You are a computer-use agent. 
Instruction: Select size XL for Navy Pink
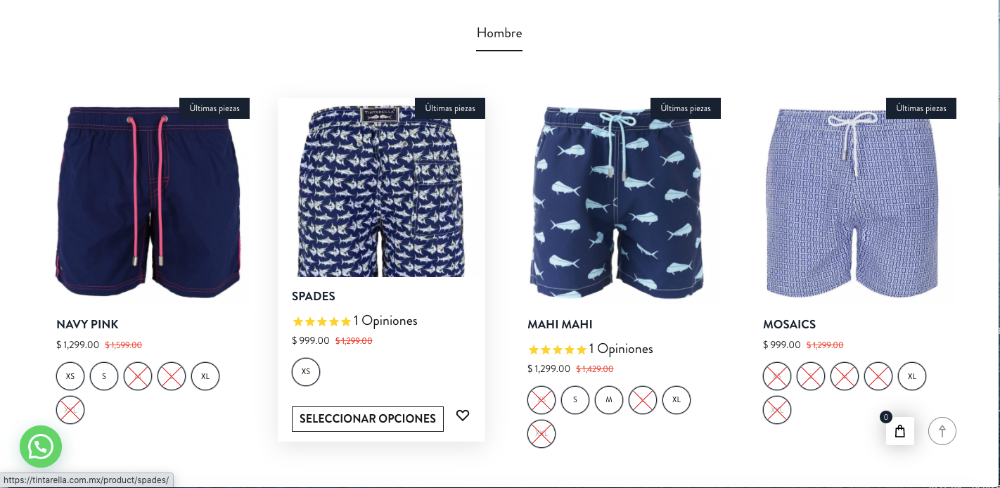[205, 376]
